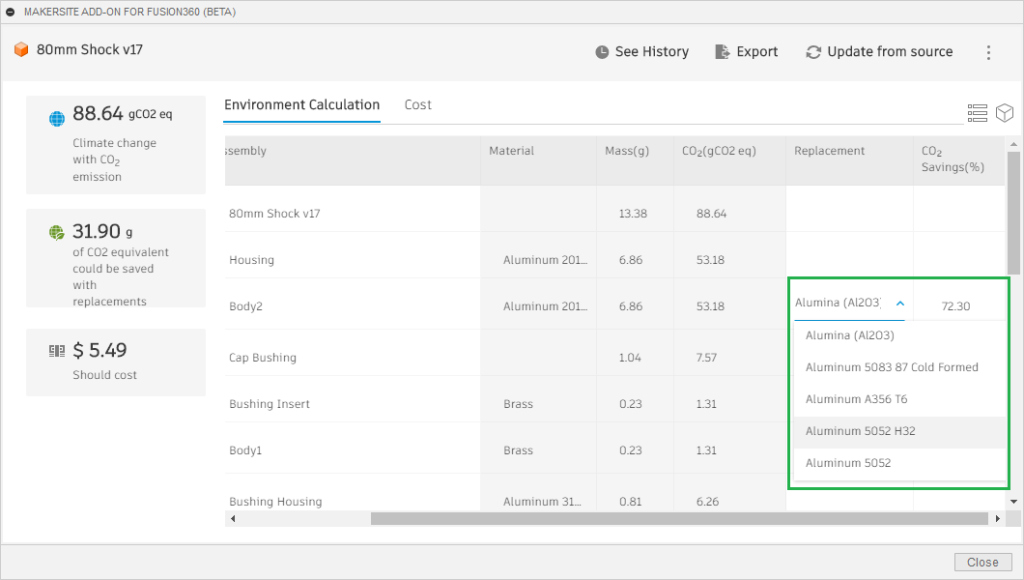This screenshot has width=1024, height=580.
Task: Click the Export file icon
Action: 722,52
